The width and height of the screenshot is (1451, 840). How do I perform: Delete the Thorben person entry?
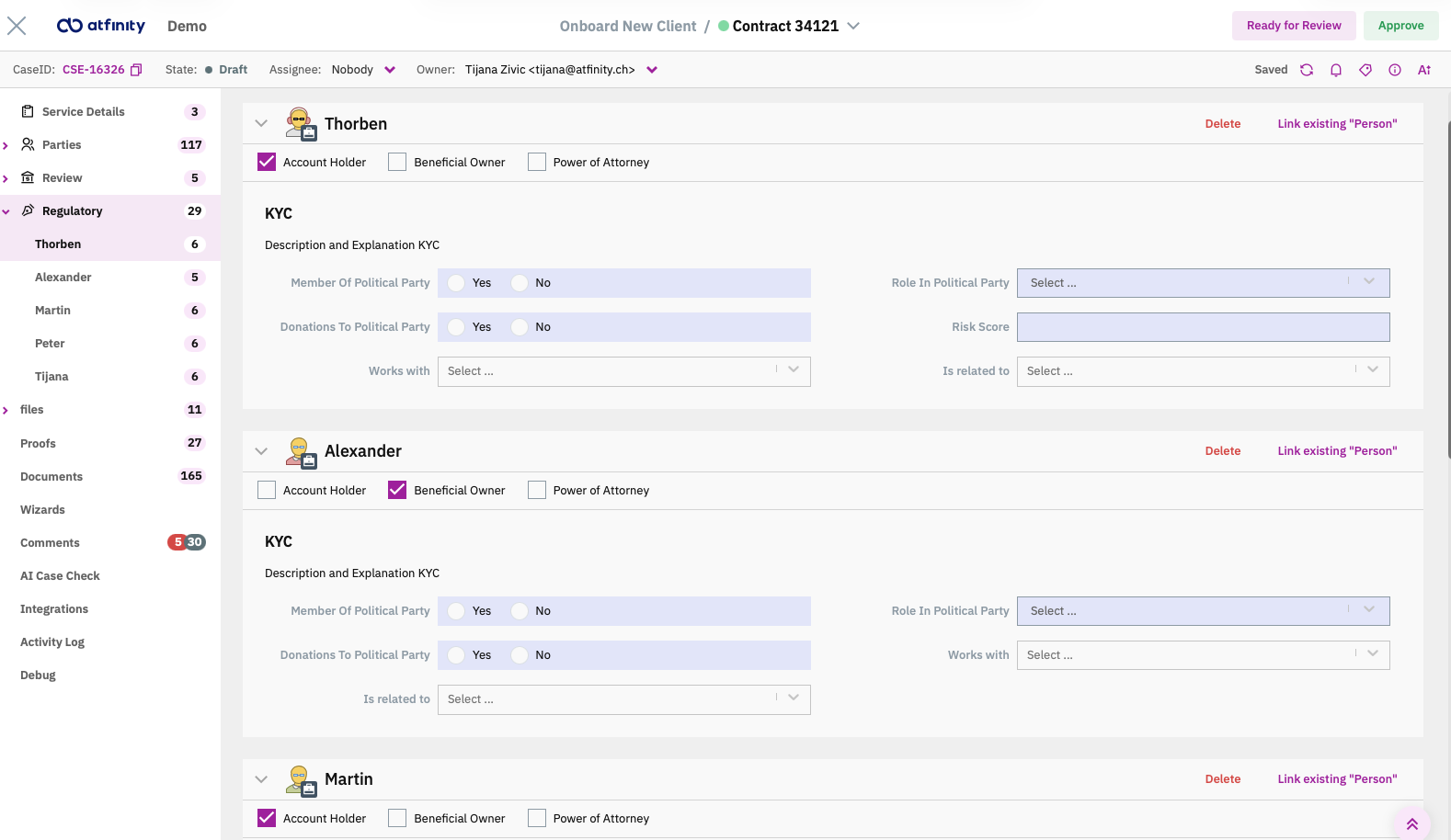point(1223,124)
